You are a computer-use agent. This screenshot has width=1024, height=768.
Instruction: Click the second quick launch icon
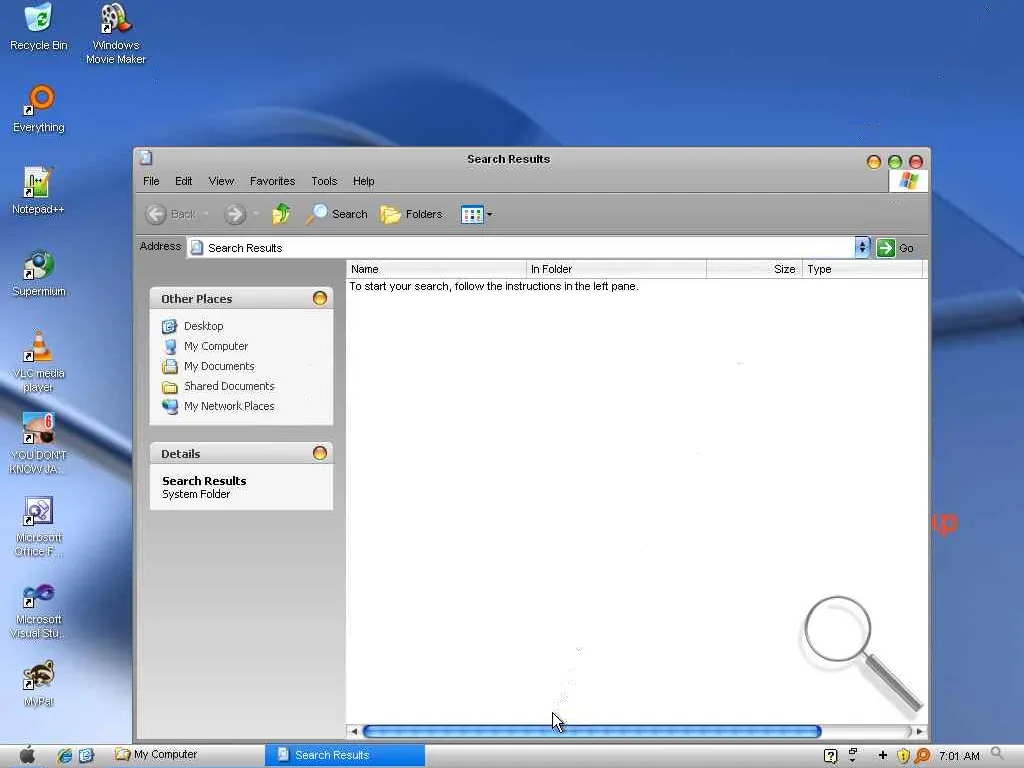click(x=86, y=756)
